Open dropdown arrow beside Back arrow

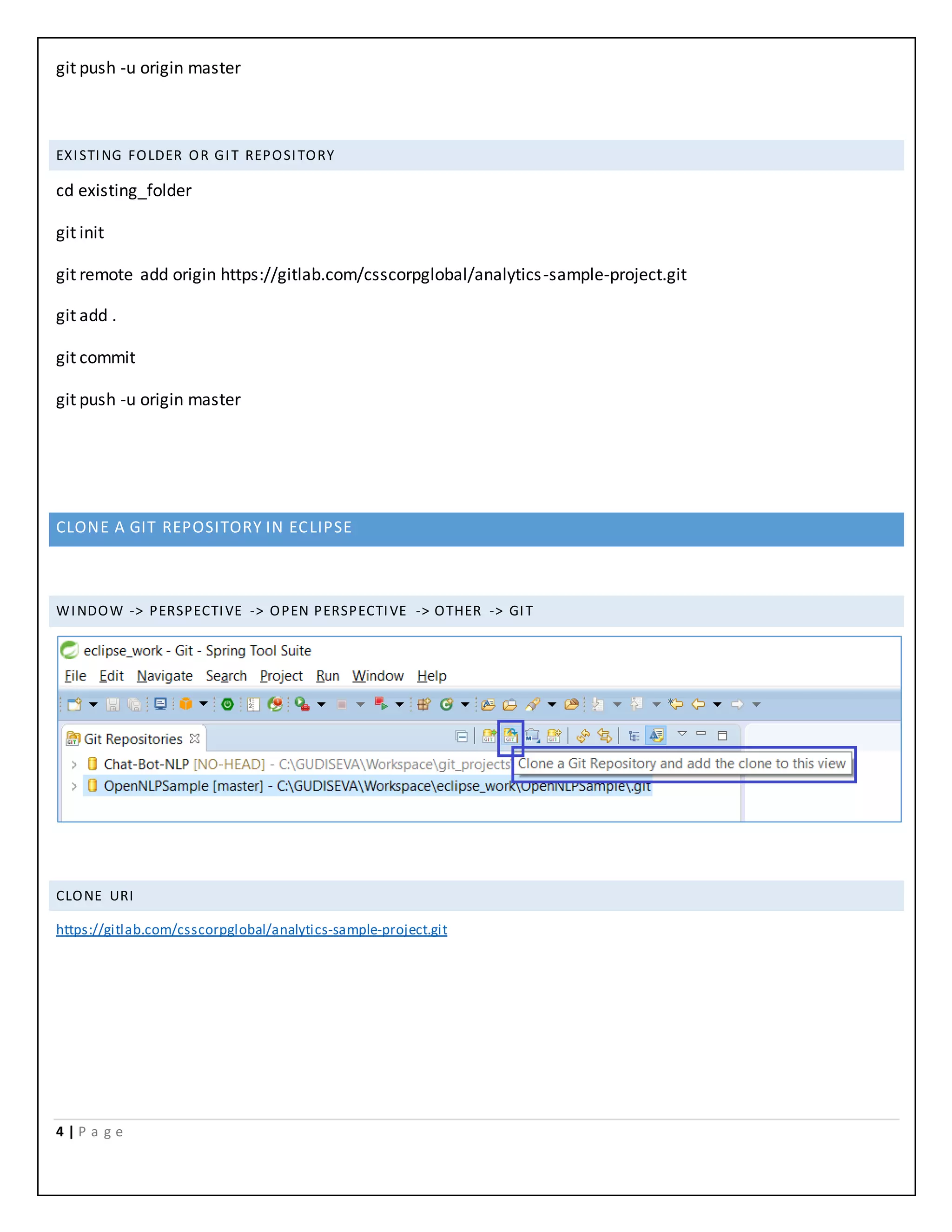[x=717, y=704]
